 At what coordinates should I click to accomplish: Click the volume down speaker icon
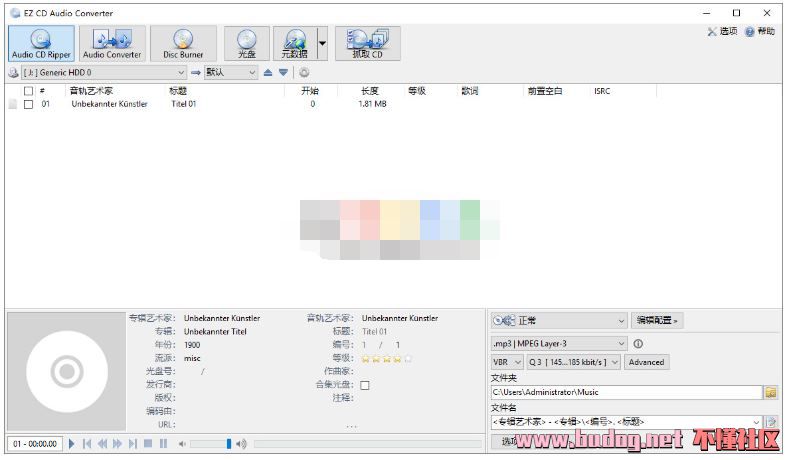[182, 444]
